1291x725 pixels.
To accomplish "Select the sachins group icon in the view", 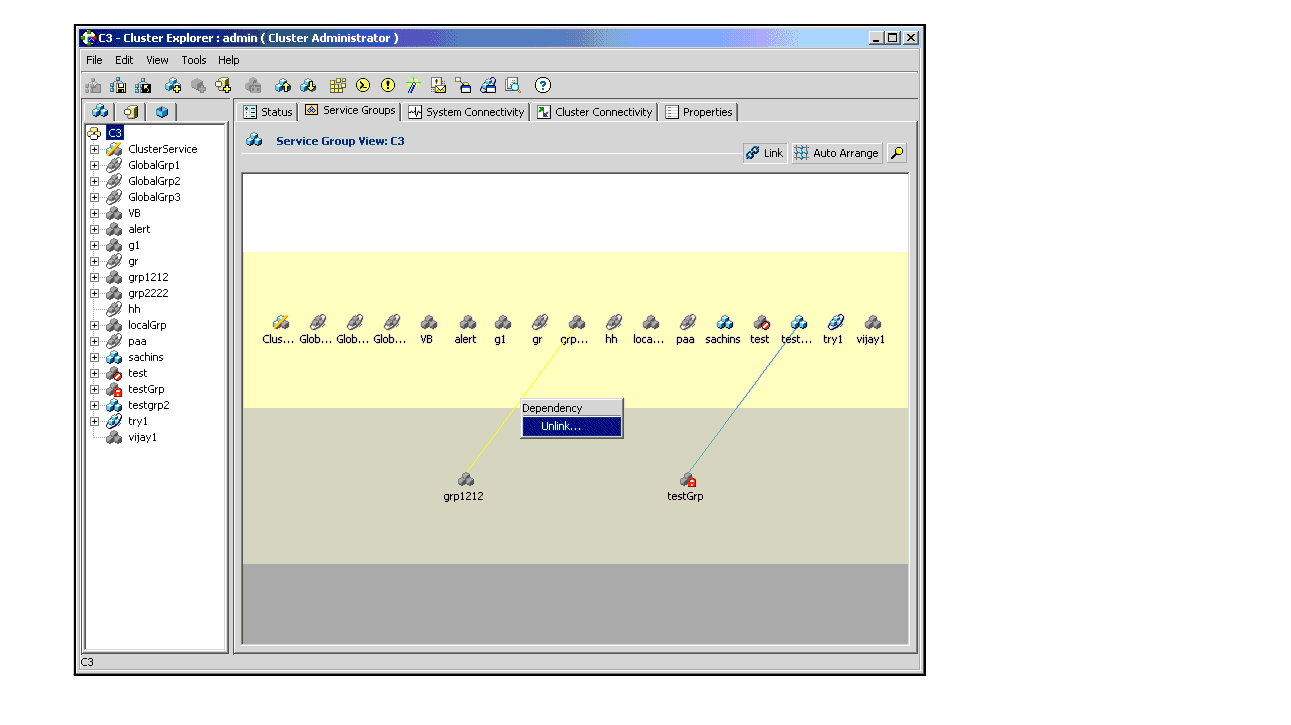I will coord(724,323).
